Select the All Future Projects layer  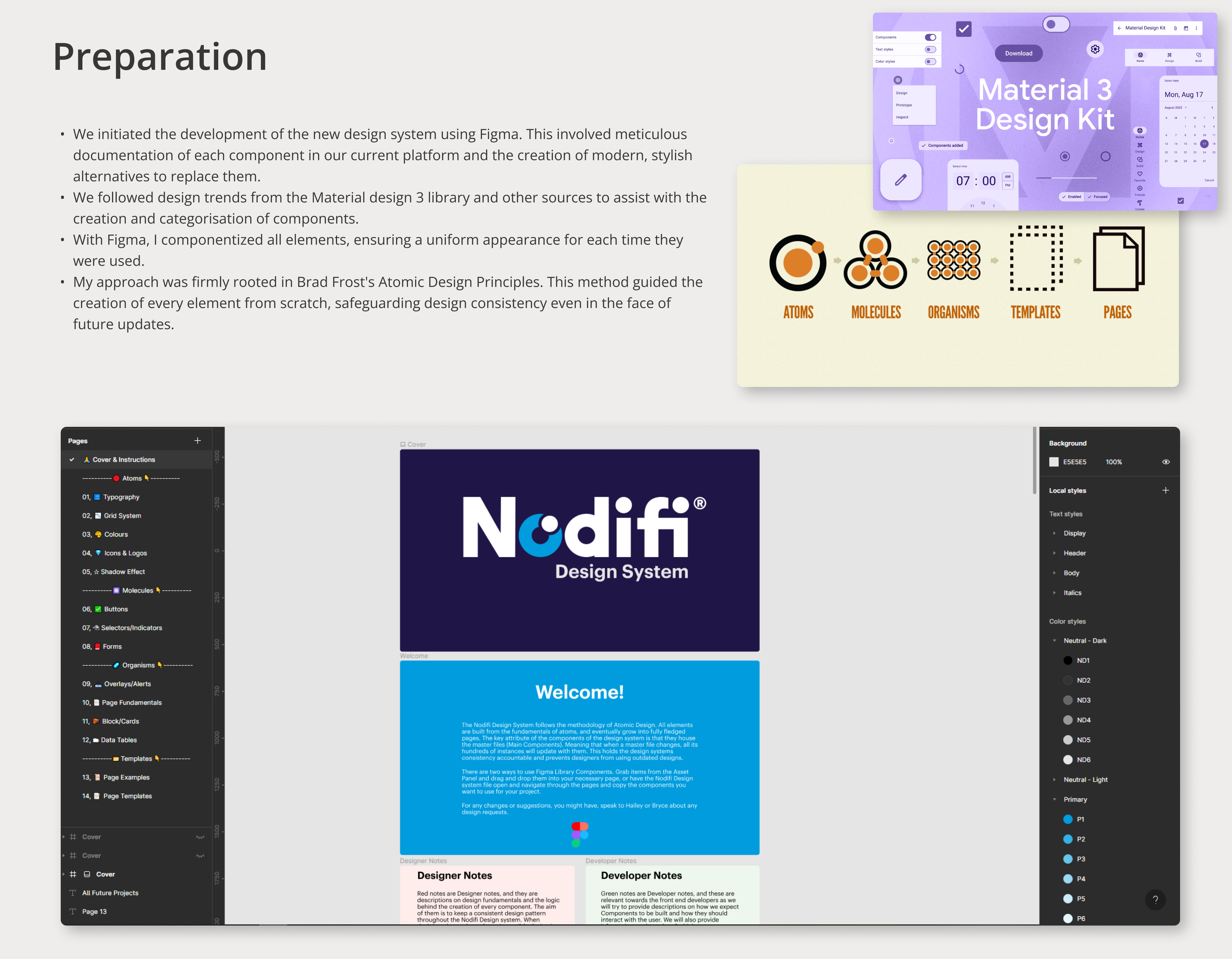(x=110, y=893)
